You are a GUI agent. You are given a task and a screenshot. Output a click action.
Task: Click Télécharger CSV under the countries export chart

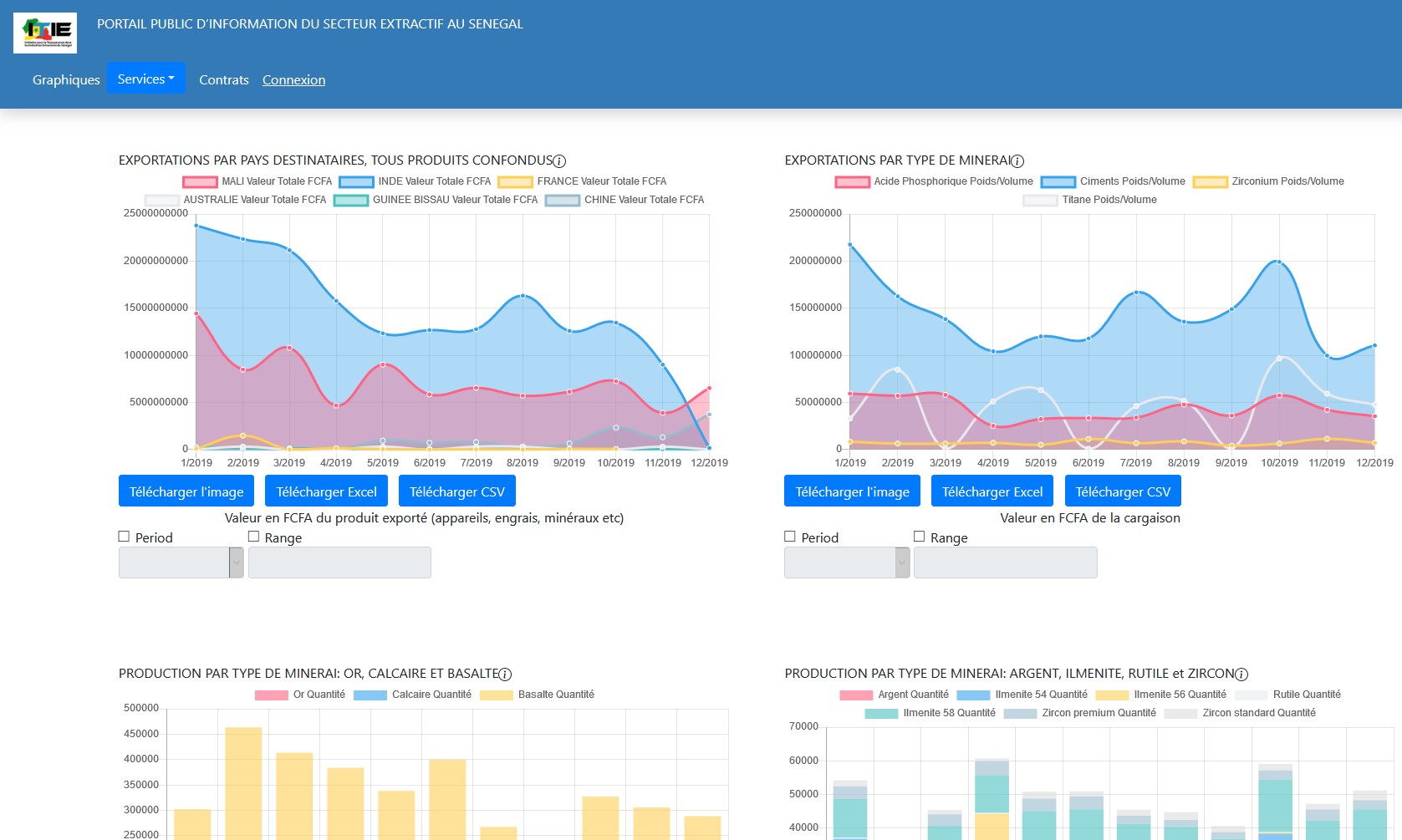pyautogui.click(x=457, y=491)
